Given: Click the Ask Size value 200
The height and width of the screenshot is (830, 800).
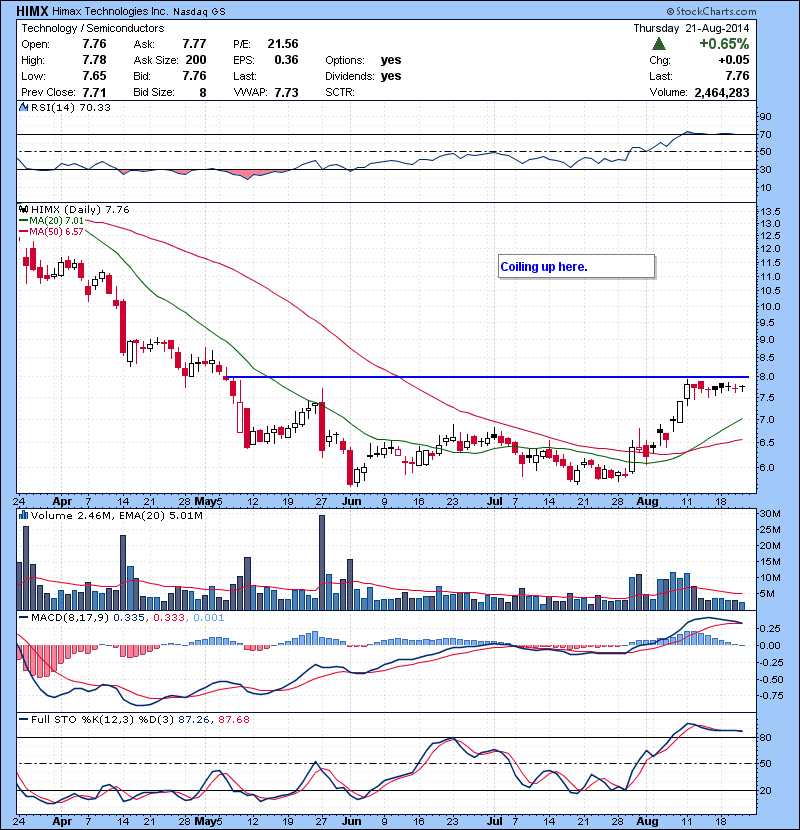Looking at the screenshot, I should pos(196,60).
